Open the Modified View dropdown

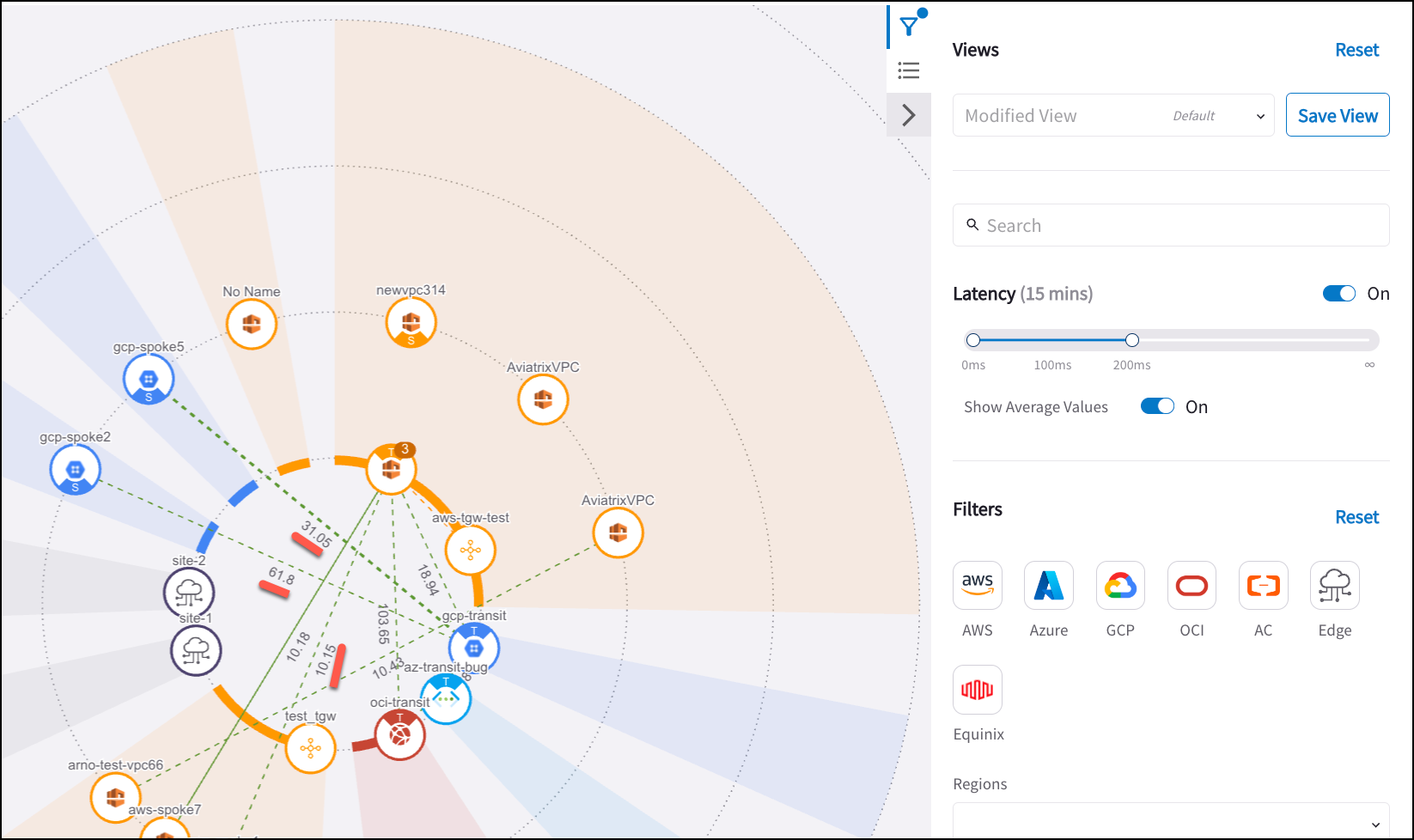point(1113,116)
